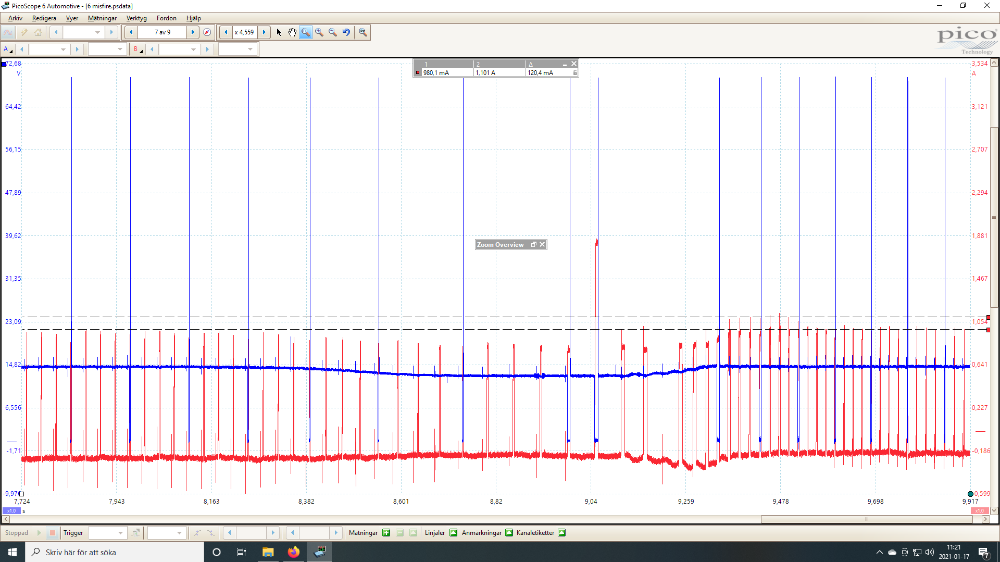
Task: Click the zoom-in magnifier icon
Action: point(319,32)
